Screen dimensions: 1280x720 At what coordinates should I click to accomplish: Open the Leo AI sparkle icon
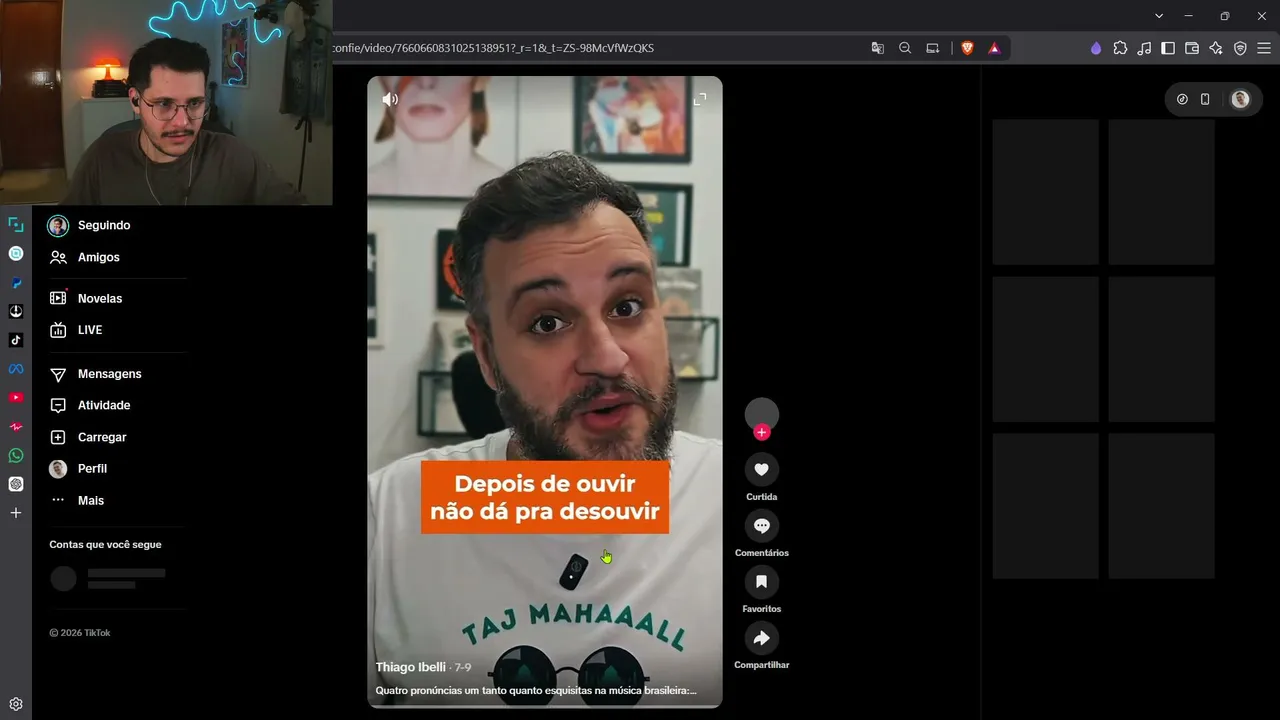point(1216,48)
